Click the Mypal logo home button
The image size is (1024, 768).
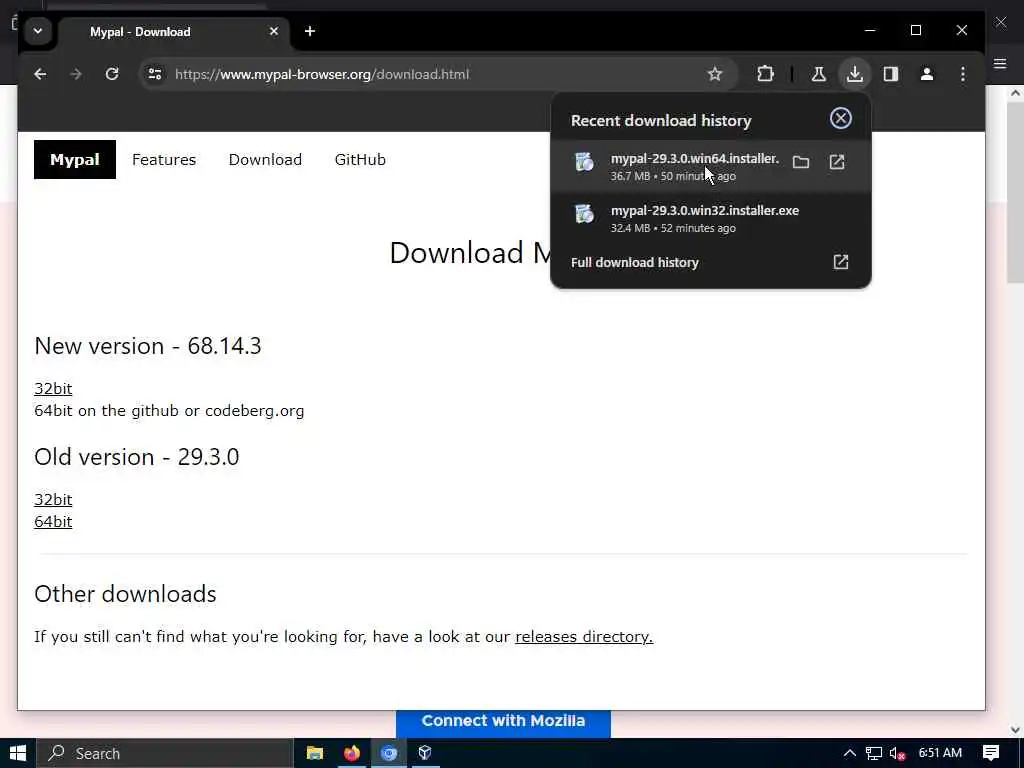[x=75, y=159]
